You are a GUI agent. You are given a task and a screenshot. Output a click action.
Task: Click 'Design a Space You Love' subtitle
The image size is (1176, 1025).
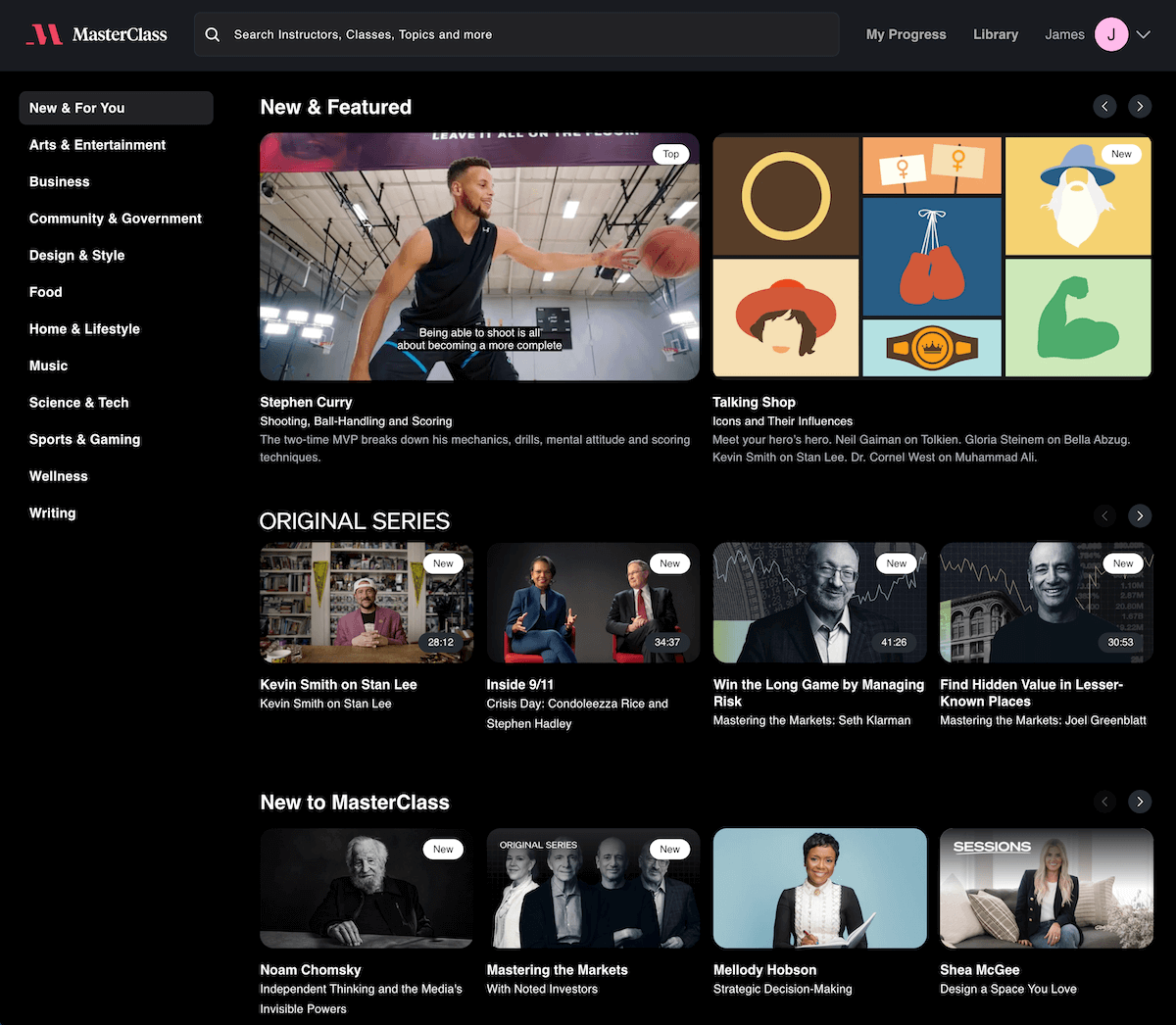point(1008,990)
